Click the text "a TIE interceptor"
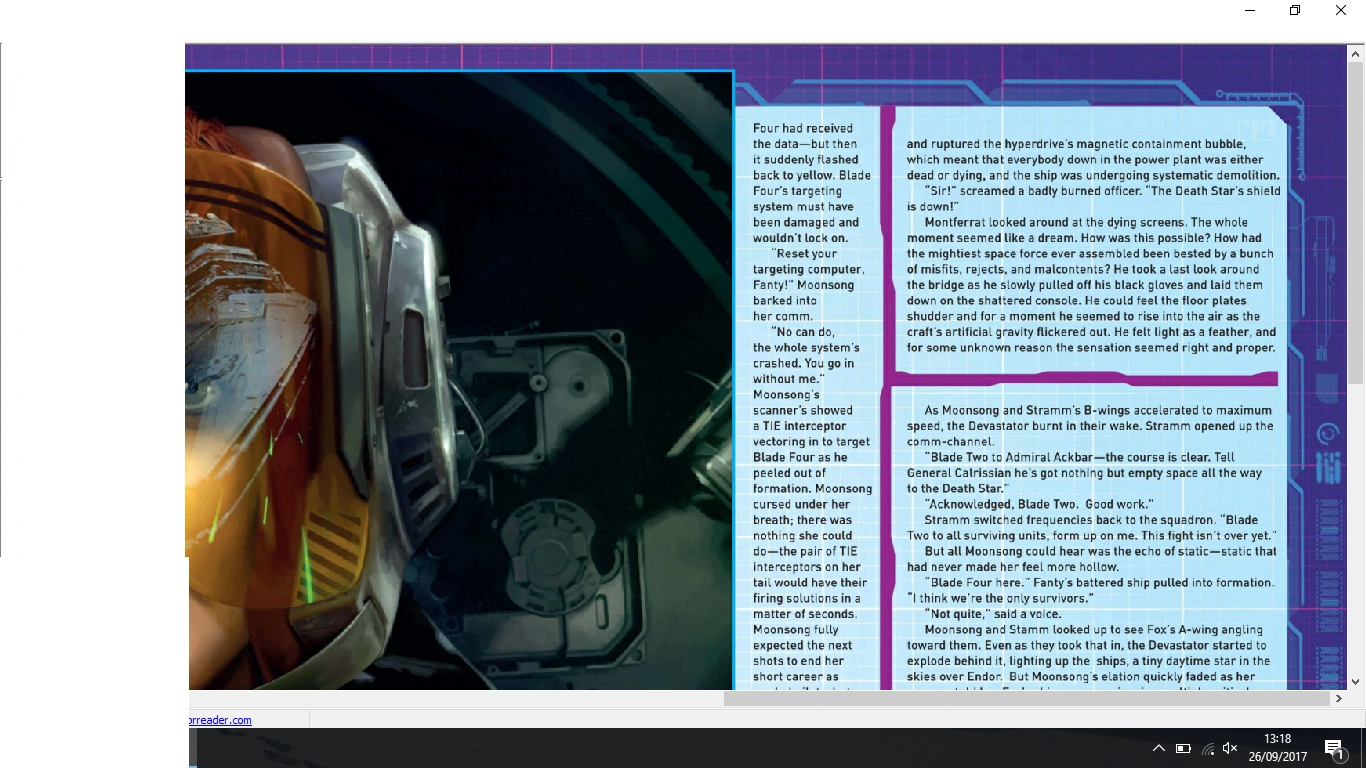Viewport: 1366px width, 768px height. (799, 426)
